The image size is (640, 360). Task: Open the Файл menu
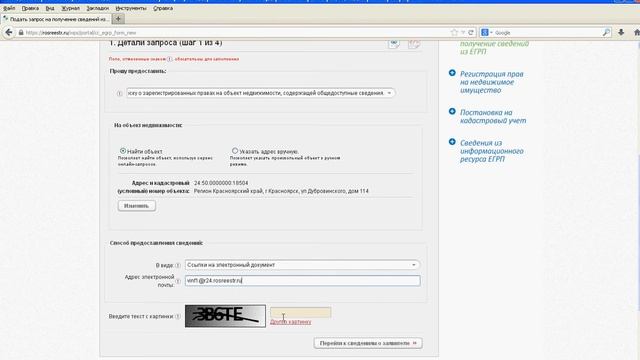point(9,8)
